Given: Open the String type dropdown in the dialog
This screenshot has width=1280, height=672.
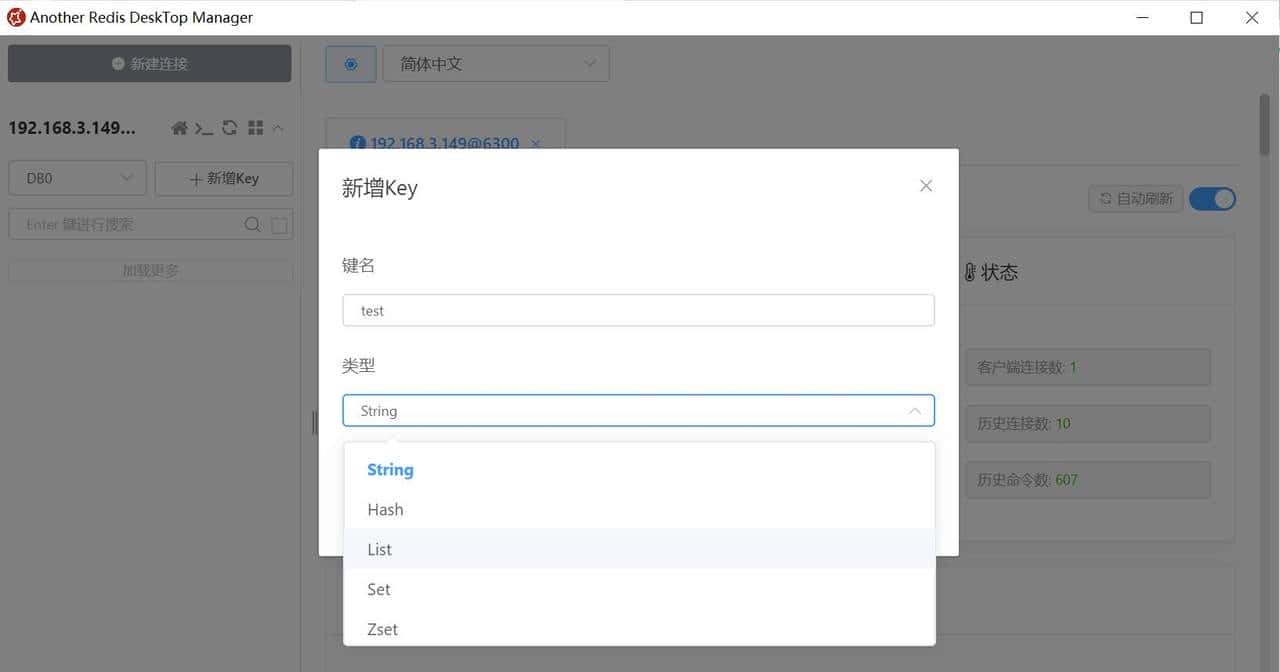Looking at the screenshot, I should (x=639, y=410).
